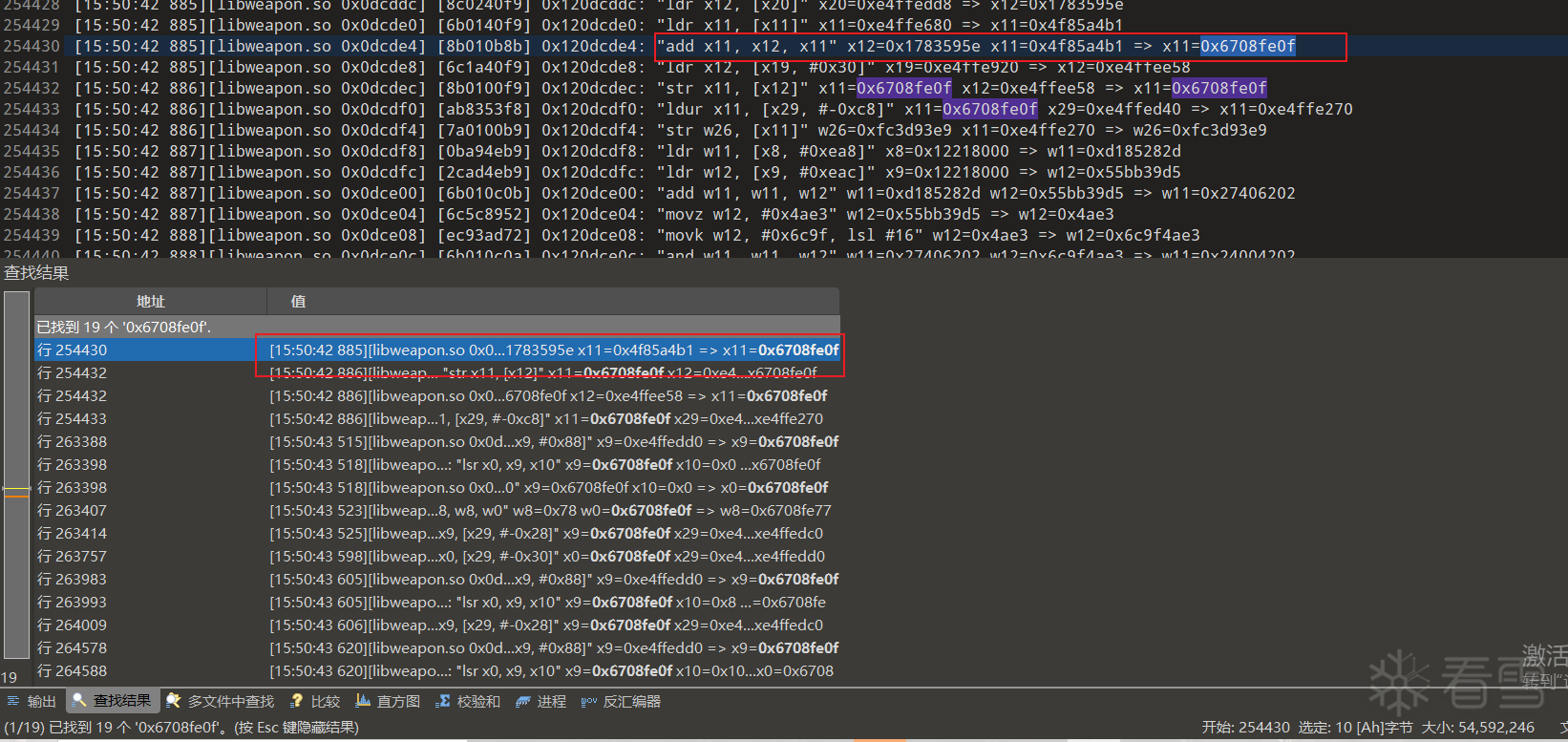Click line number 254438 in the editor
The image size is (1568, 742).
point(32,214)
